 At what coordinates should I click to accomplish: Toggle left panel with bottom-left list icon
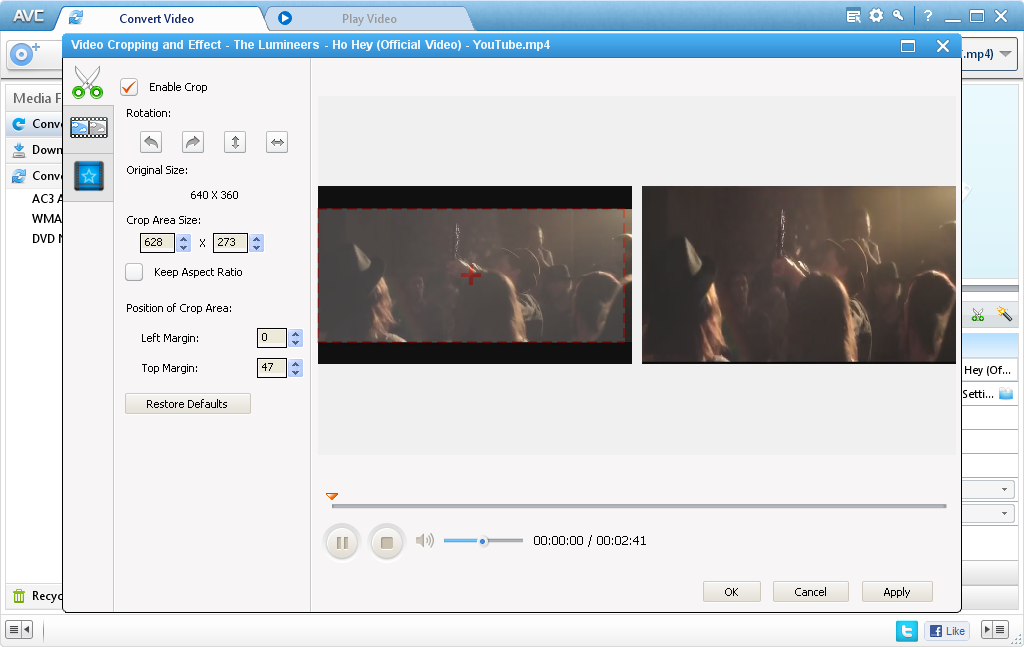18,630
